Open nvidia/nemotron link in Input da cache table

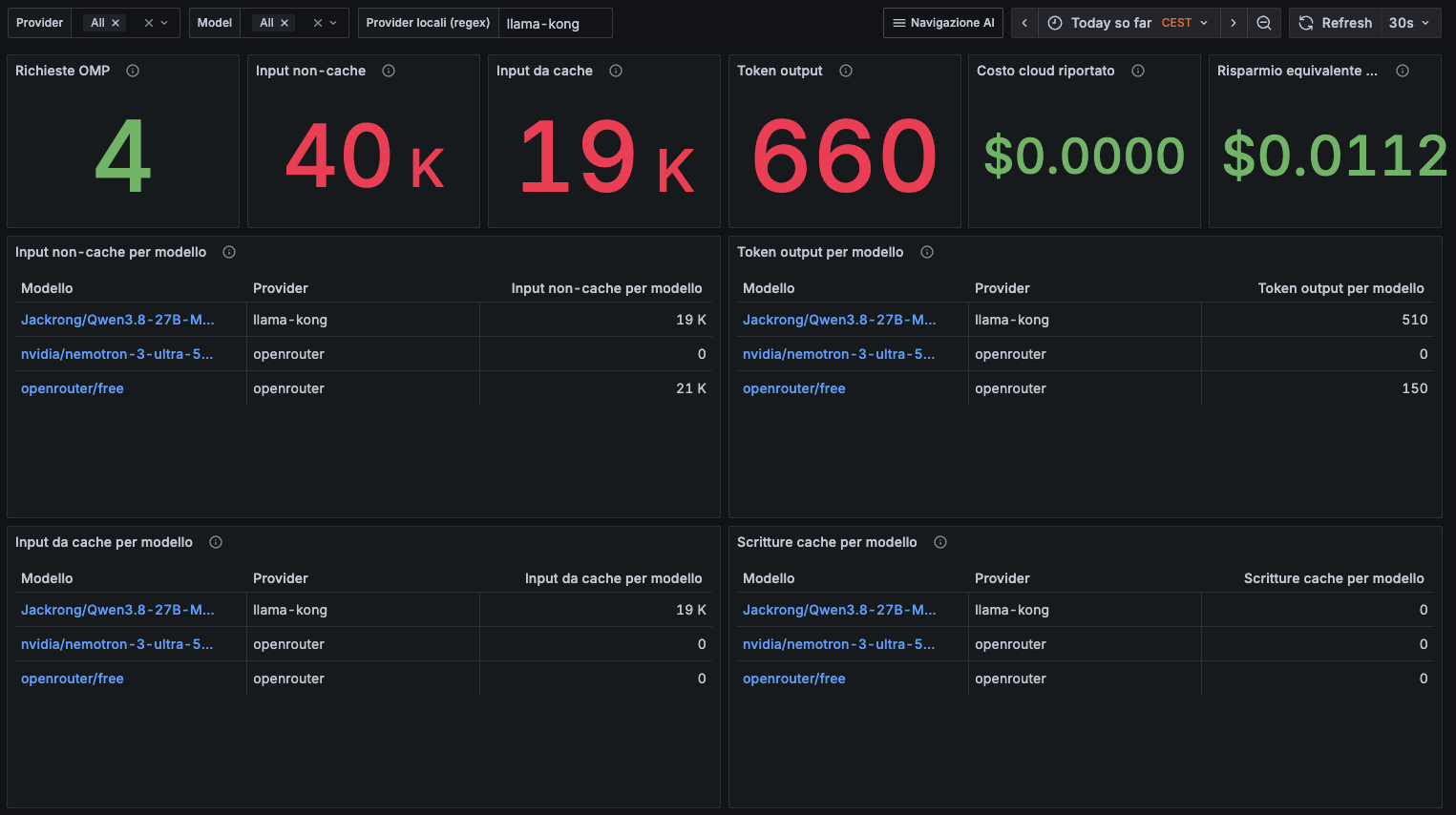coord(117,644)
